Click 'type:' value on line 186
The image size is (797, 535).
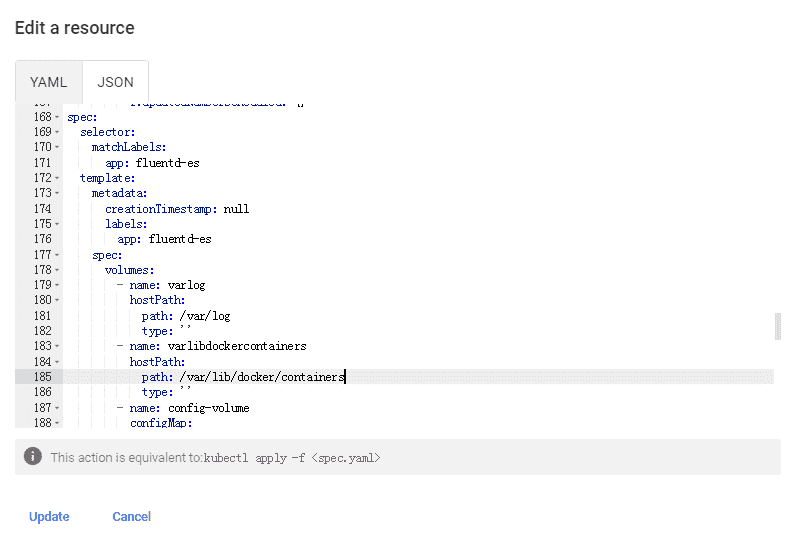(x=185, y=390)
